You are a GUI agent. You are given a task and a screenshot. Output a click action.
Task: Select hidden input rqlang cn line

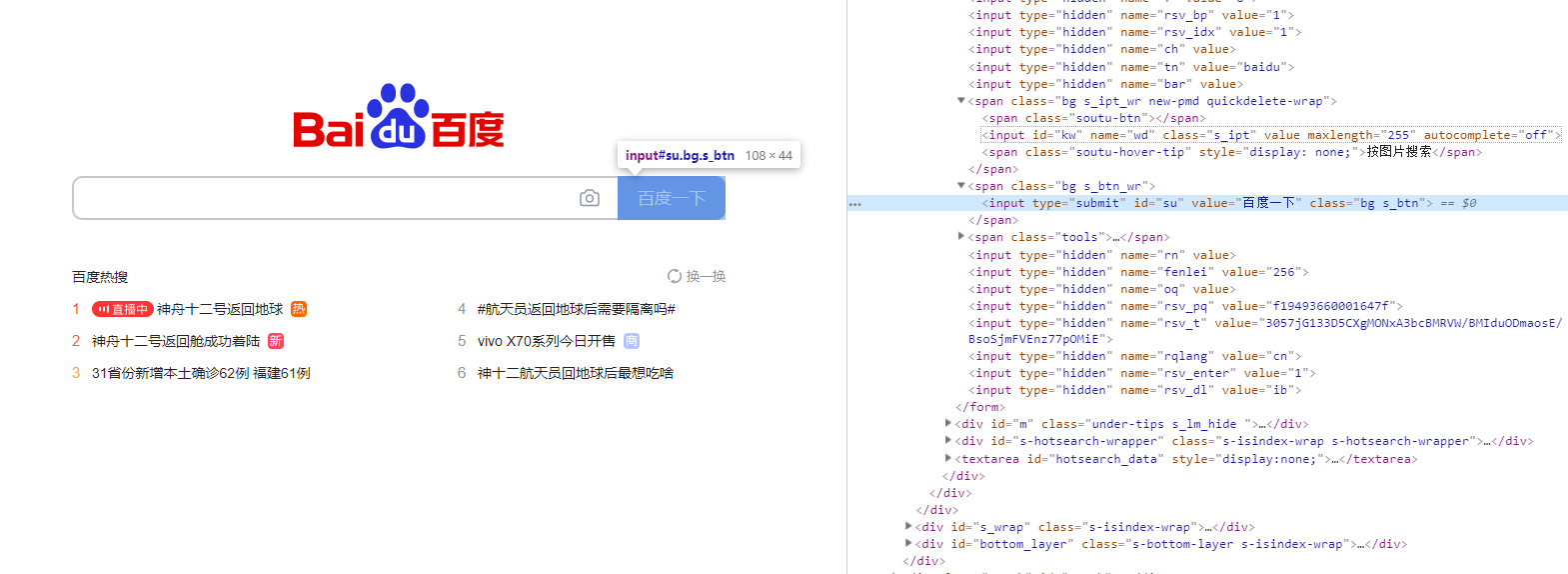click(1135, 356)
